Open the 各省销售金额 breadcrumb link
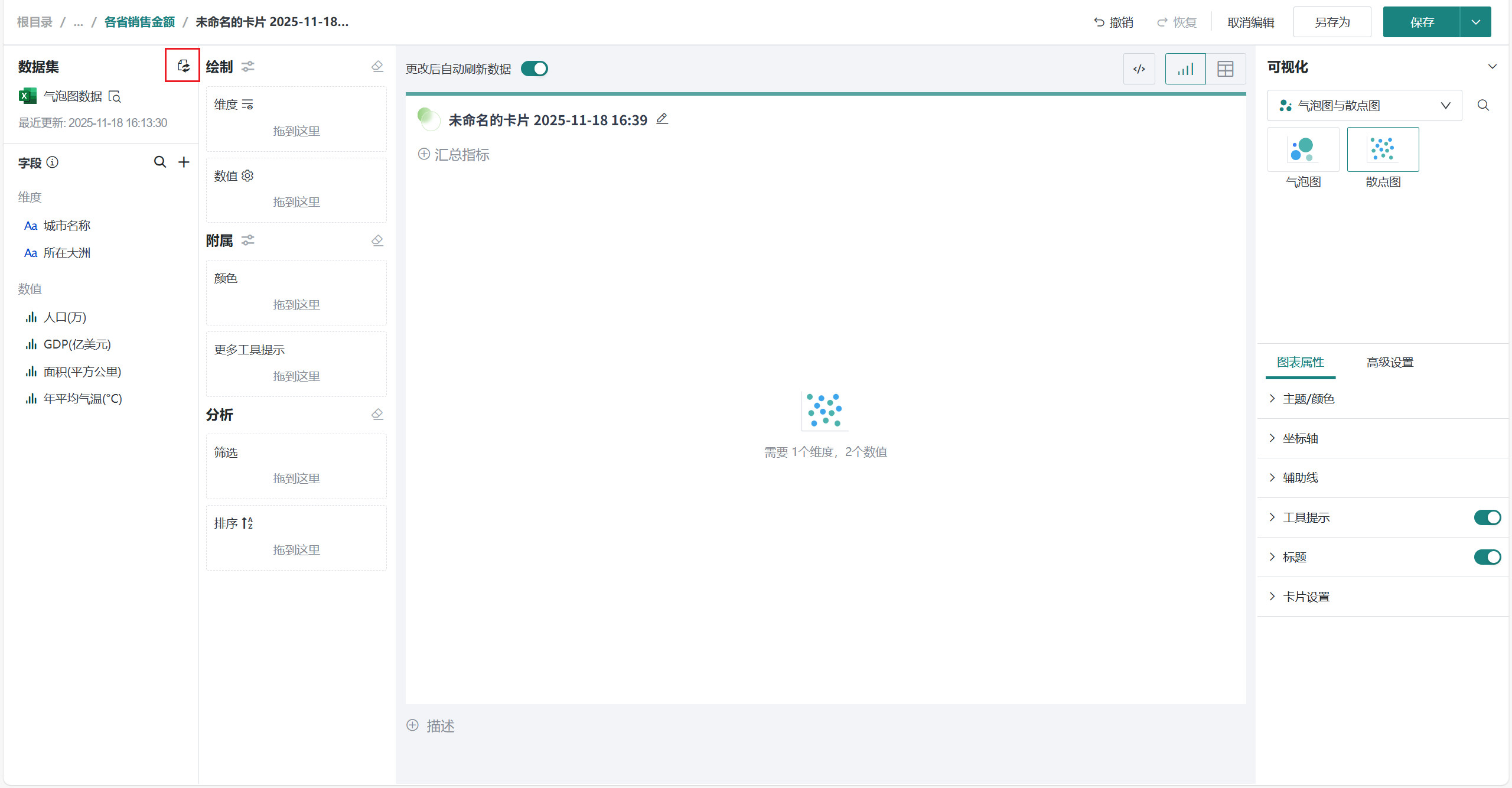 [x=139, y=22]
